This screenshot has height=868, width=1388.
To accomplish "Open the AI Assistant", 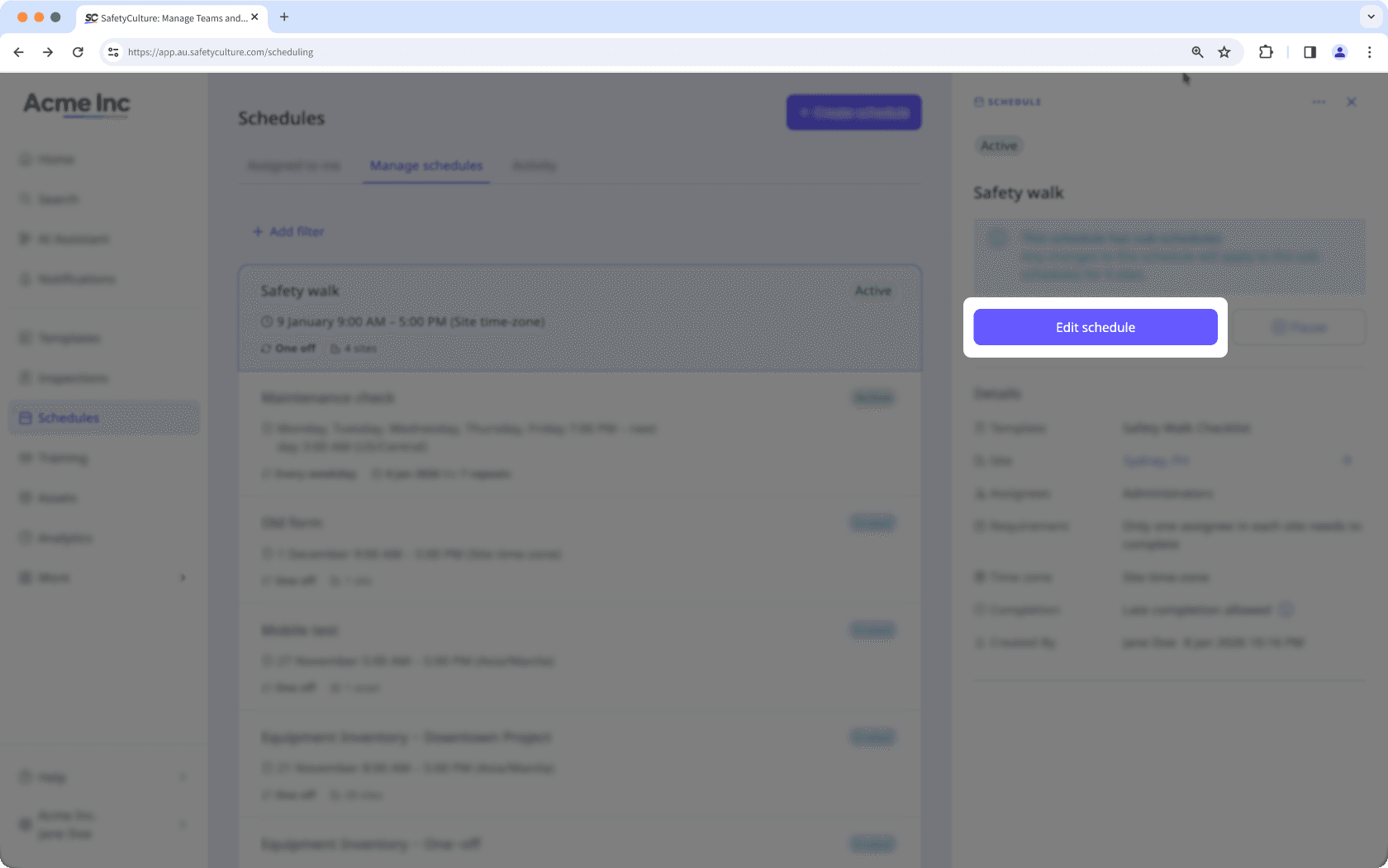I will point(74,239).
